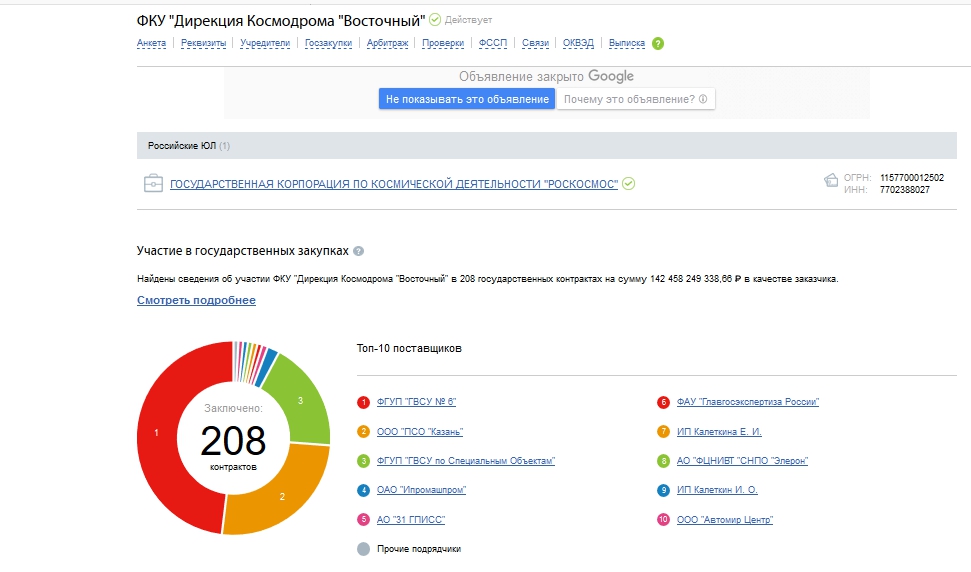Click the orange number 7 legend badge
The height and width of the screenshot is (572, 971).
point(663,431)
